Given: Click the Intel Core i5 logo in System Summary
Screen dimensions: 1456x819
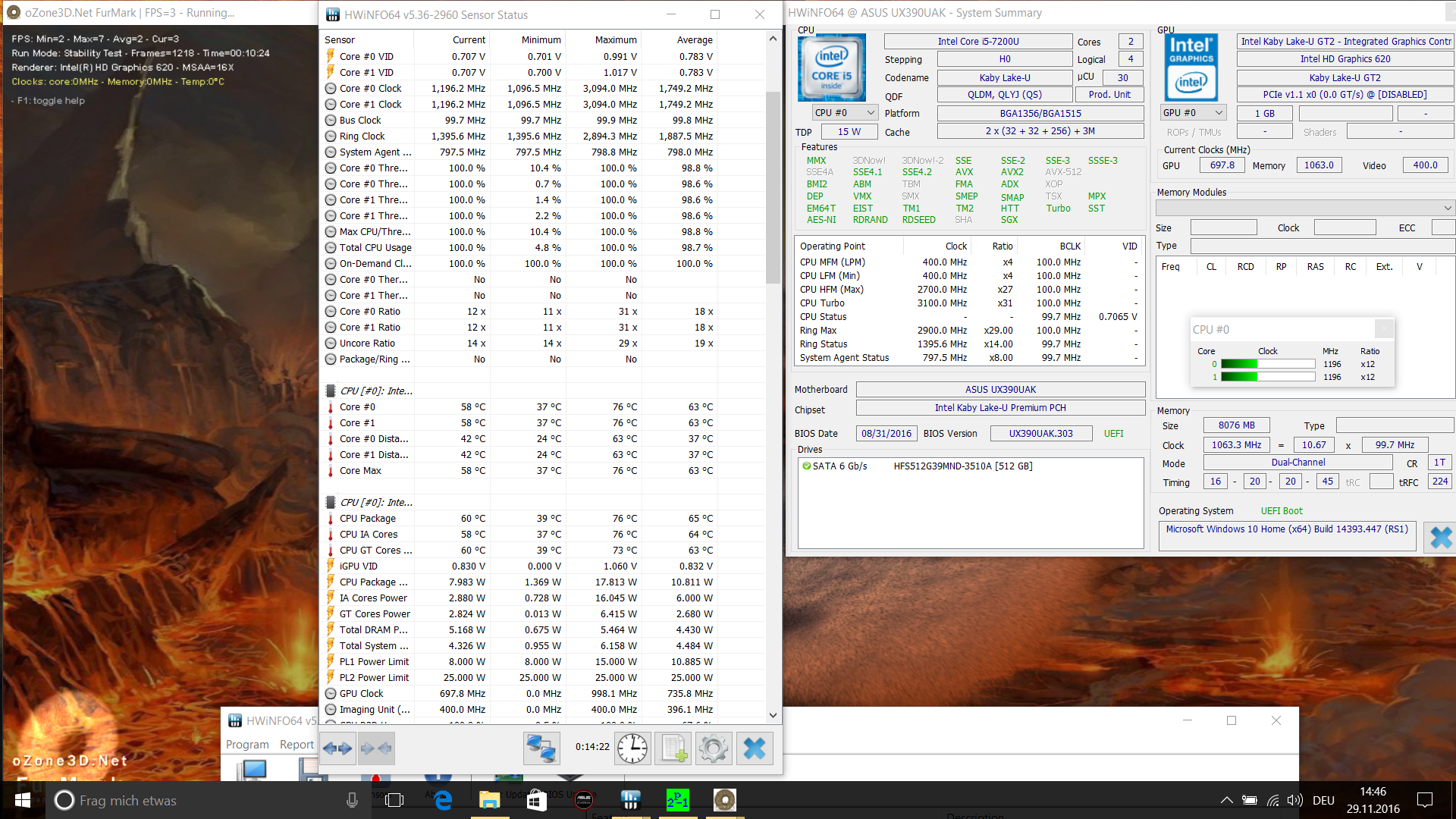Looking at the screenshot, I should [x=831, y=67].
